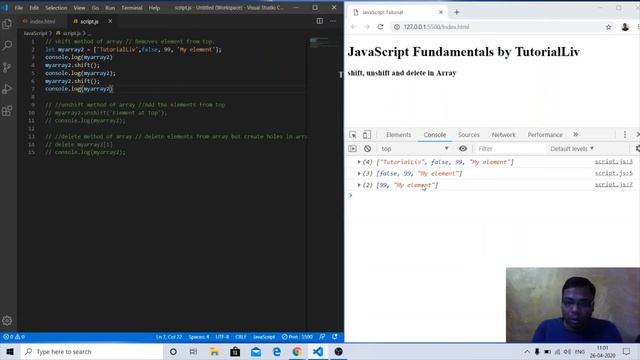Image resolution: width=640 pixels, height=360 pixels.
Task: Go forward in Chrome
Action: point(367,27)
